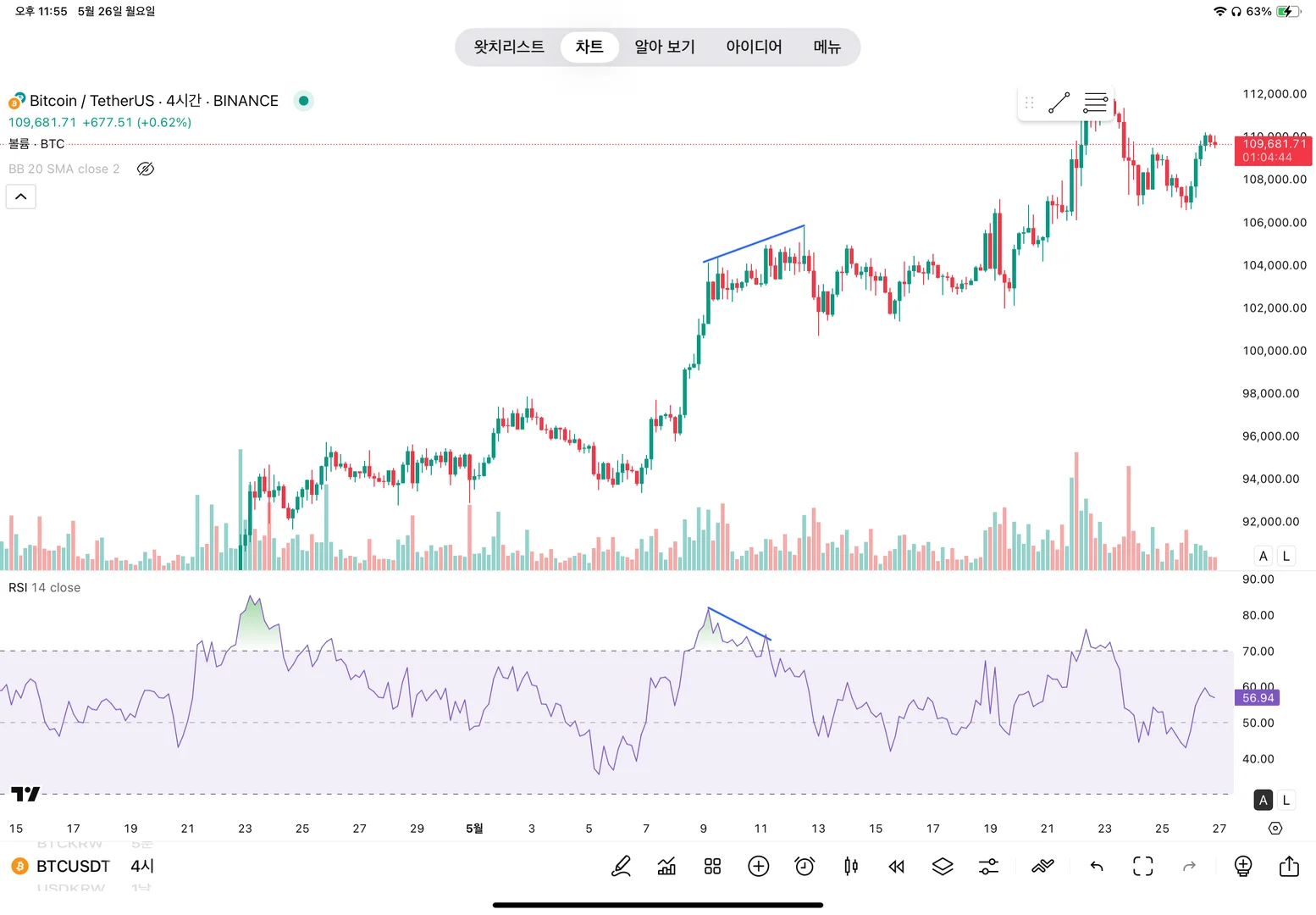This screenshot has width=1316, height=915.
Task: Open the object tree layers icon
Action: [x=943, y=866]
